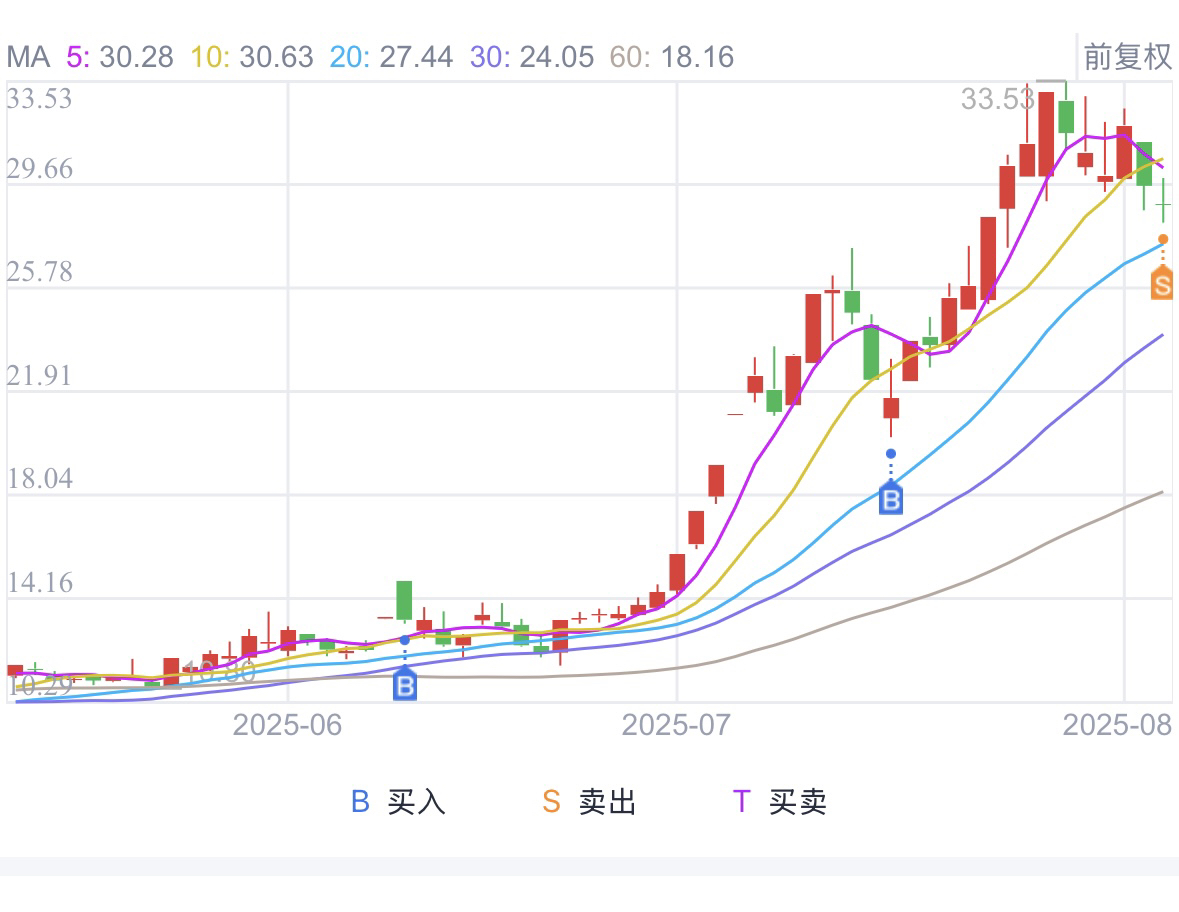The height and width of the screenshot is (912, 1179).
Task: Select the MA 10: 30.63 indicator label
Action: point(252,57)
